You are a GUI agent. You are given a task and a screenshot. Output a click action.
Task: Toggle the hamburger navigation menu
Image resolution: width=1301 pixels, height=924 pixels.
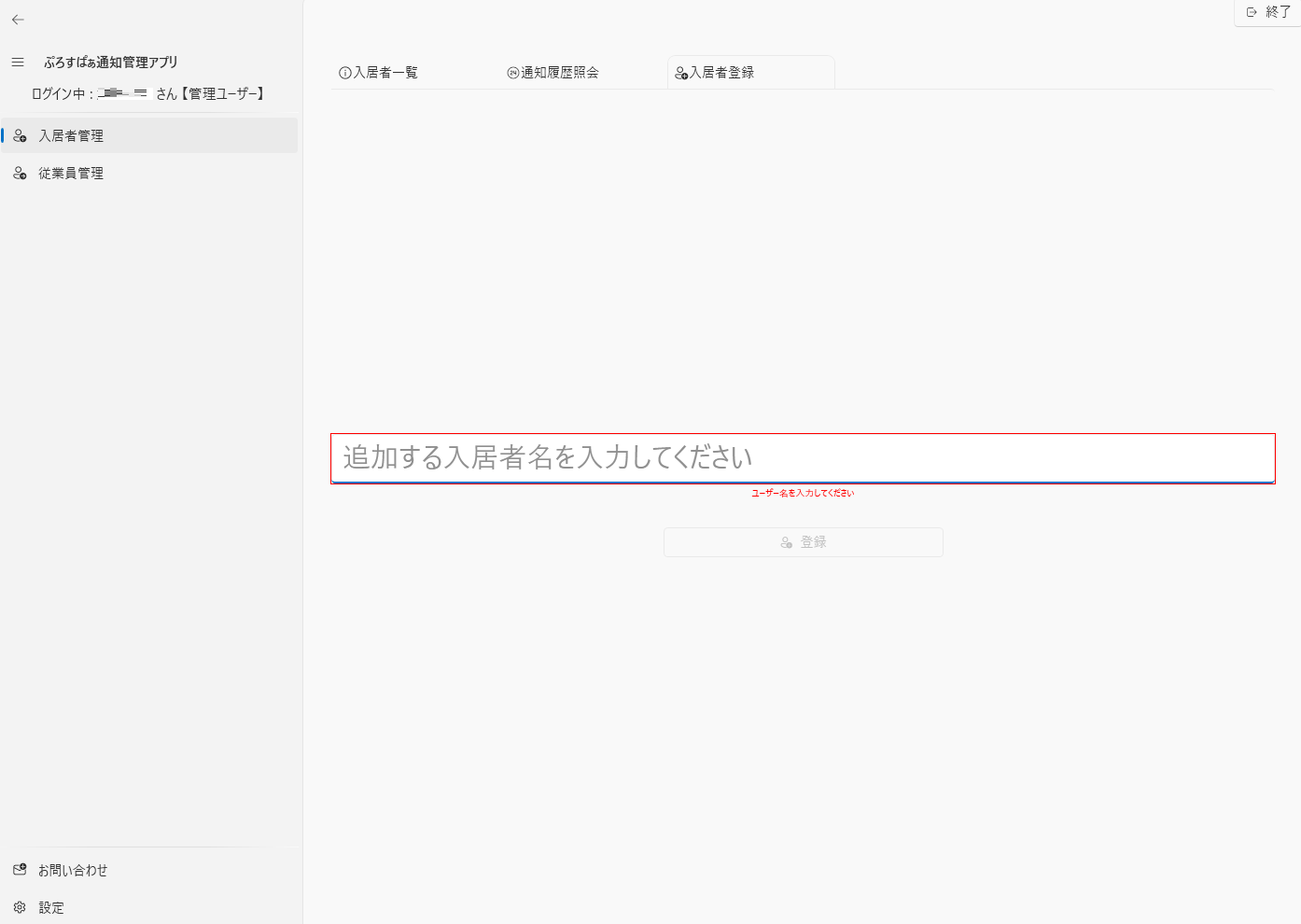(18, 63)
